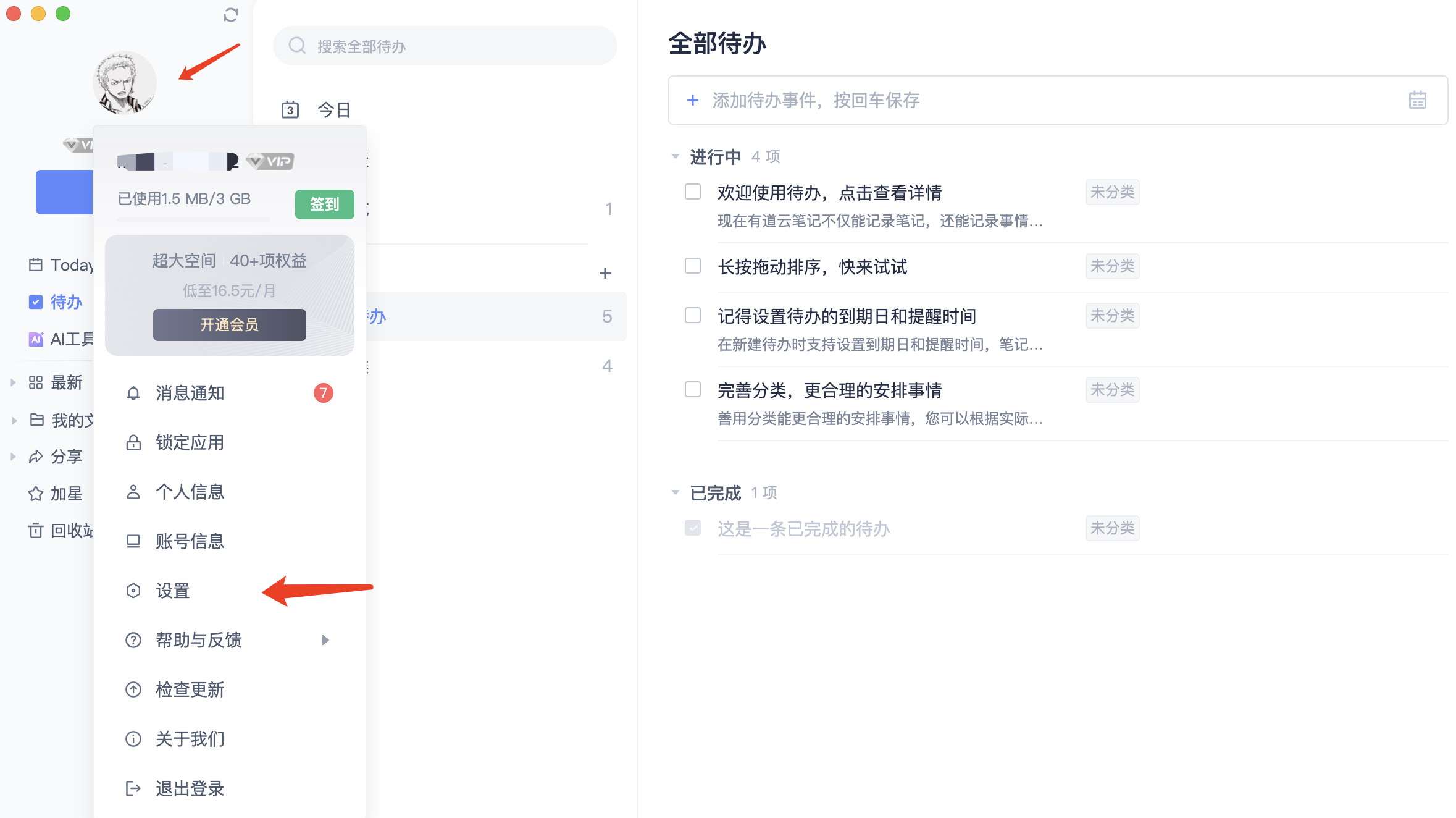
Task: Click the plus button to add category
Action: pos(605,273)
